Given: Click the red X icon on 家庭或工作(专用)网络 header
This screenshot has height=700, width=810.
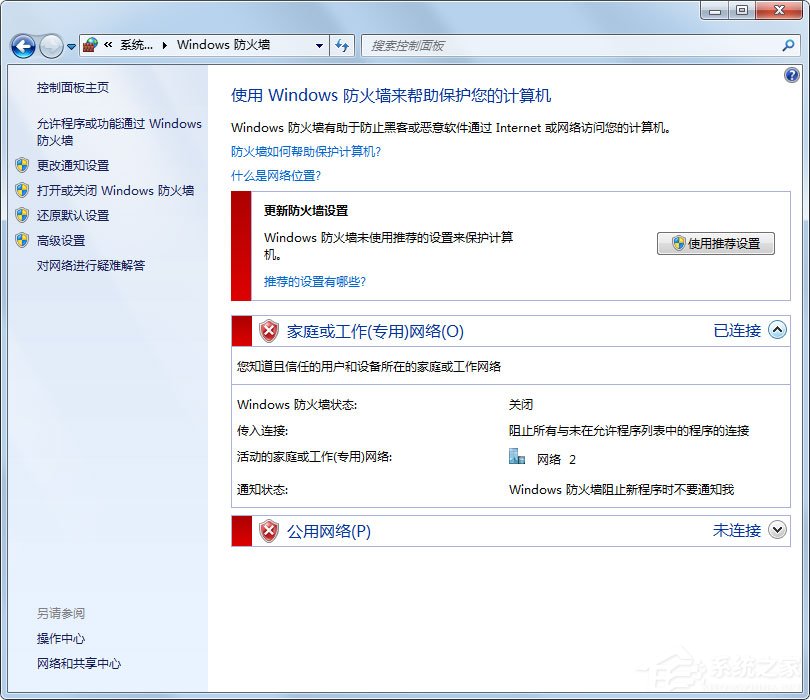Looking at the screenshot, I should (x=268, y=331).
